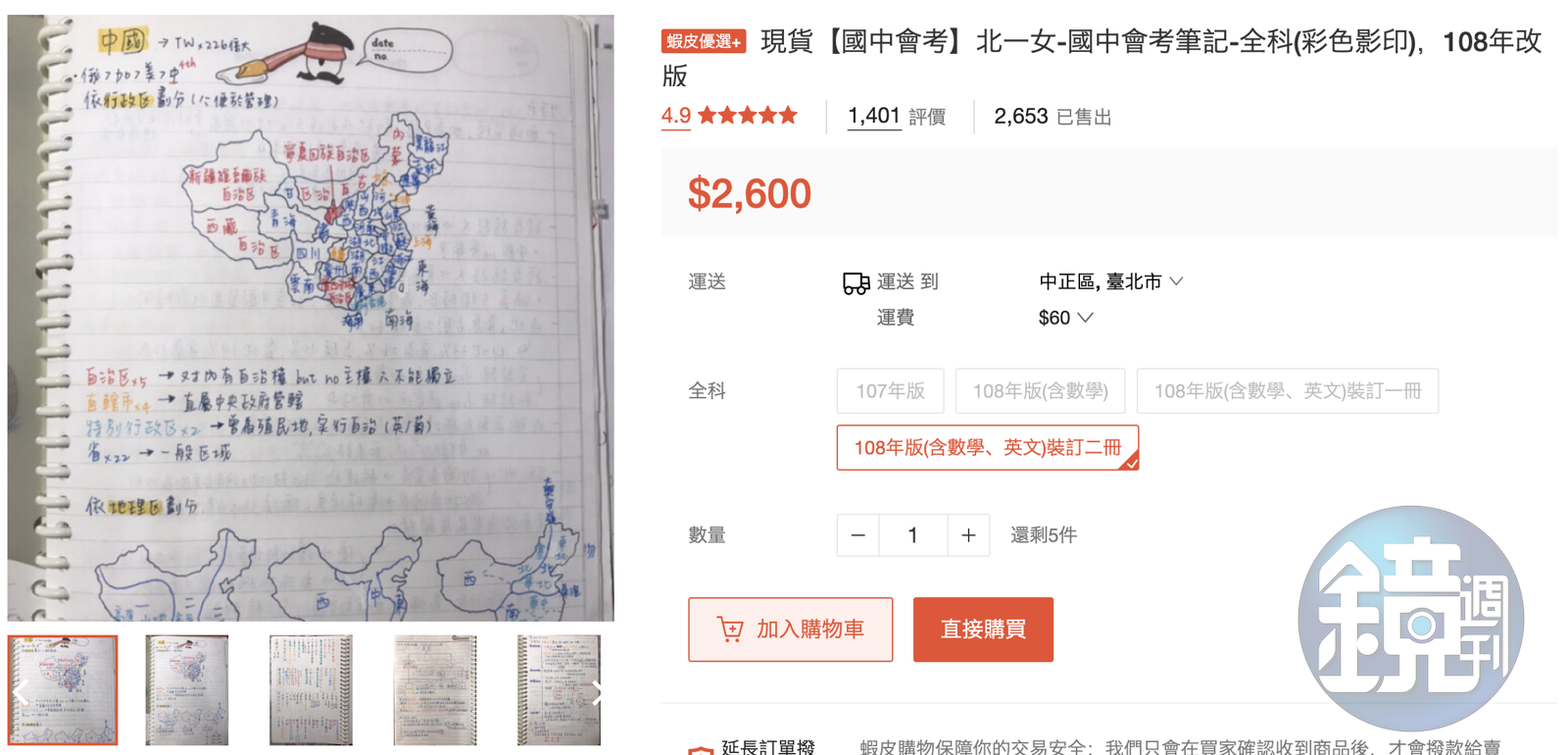Select the 108年版(含數學) option
Viewport: 1568px width, 755px height.
[x=1040, y=391]
